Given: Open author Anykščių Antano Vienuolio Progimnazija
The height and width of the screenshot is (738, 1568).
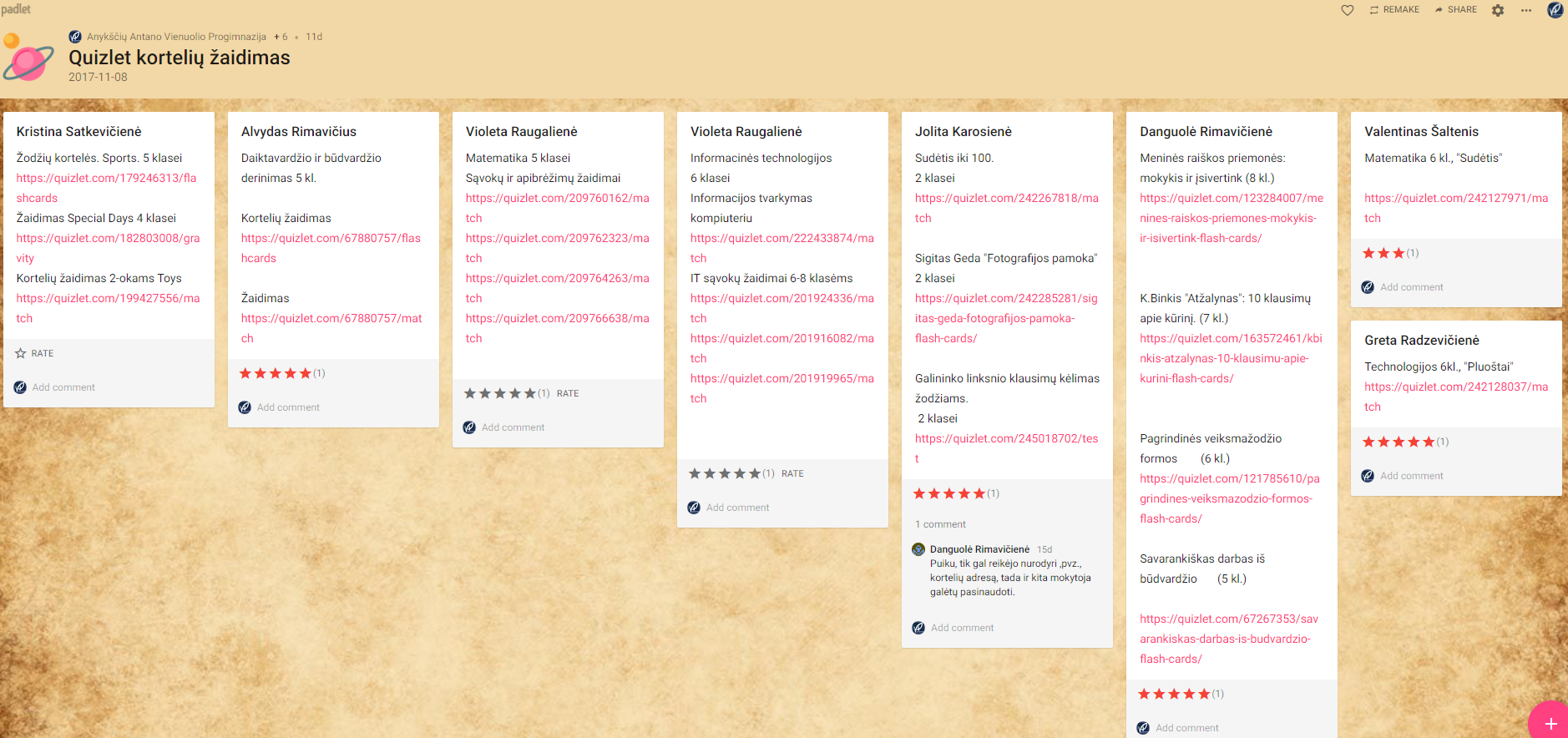Looking at the screenshot, I should (x=176, y=37).
